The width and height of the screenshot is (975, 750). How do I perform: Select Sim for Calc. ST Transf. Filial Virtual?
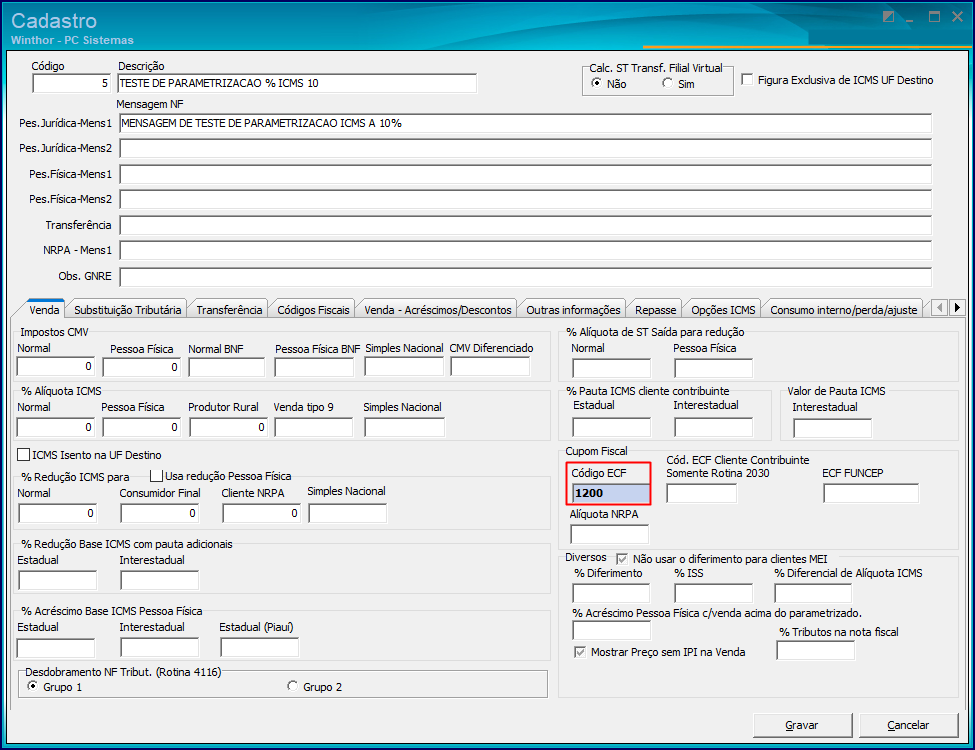click(x=667, y=83)
